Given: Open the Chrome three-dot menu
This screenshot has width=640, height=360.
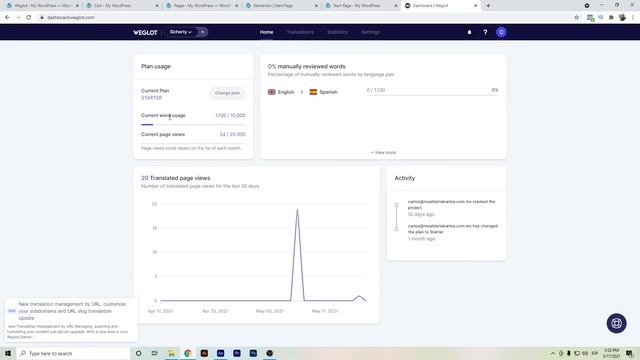Looking at the screenshot, I should tap(633, 18).
